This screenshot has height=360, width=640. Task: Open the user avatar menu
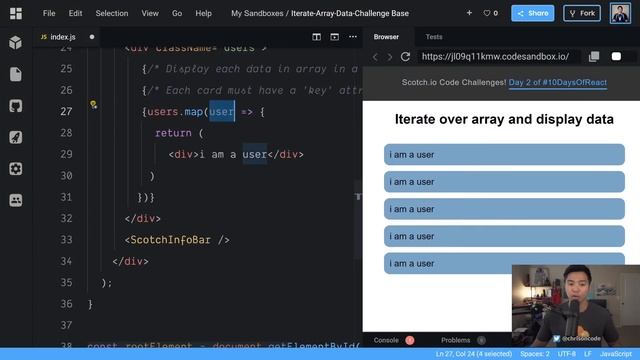(x=620, y=13)
